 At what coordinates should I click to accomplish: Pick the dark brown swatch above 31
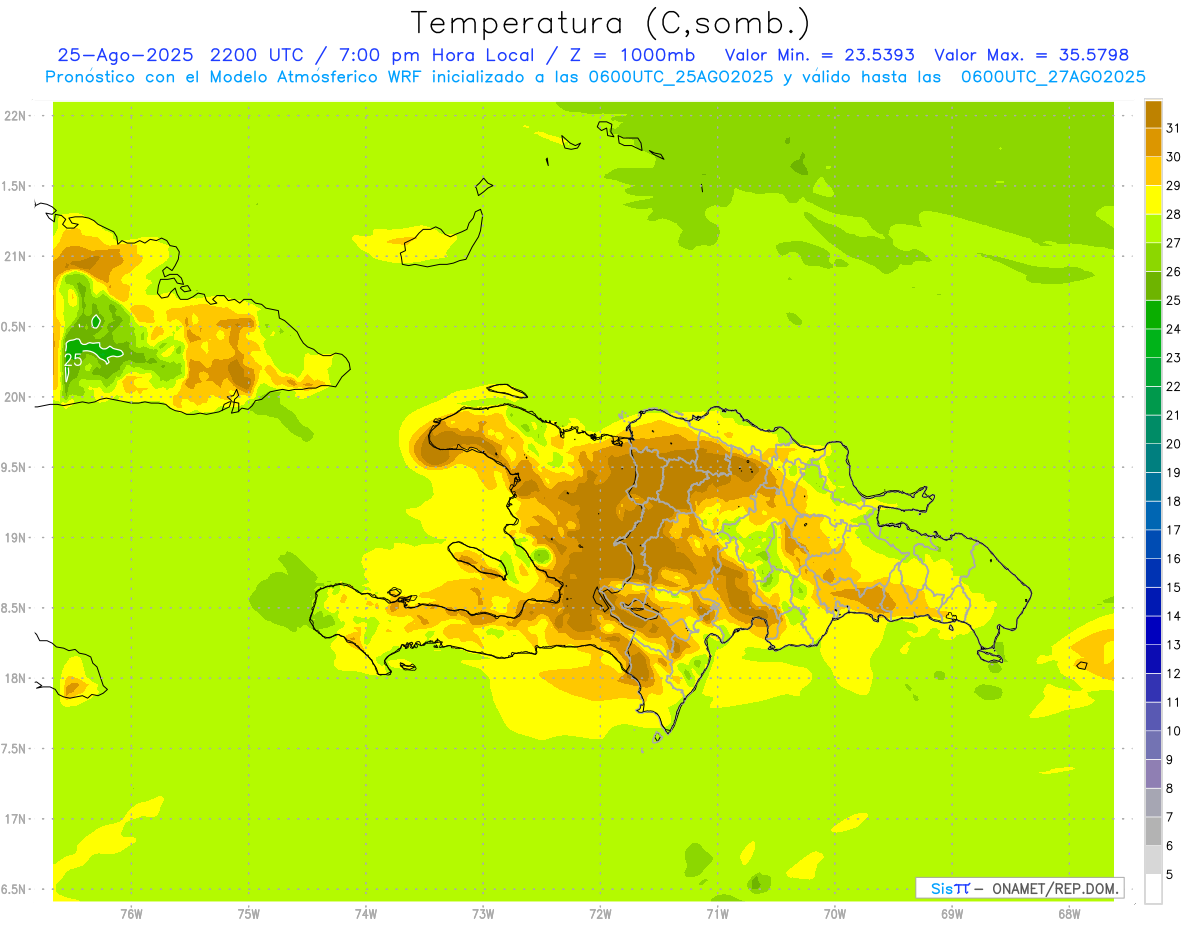pyautogui.click(x=1153, y=114)
